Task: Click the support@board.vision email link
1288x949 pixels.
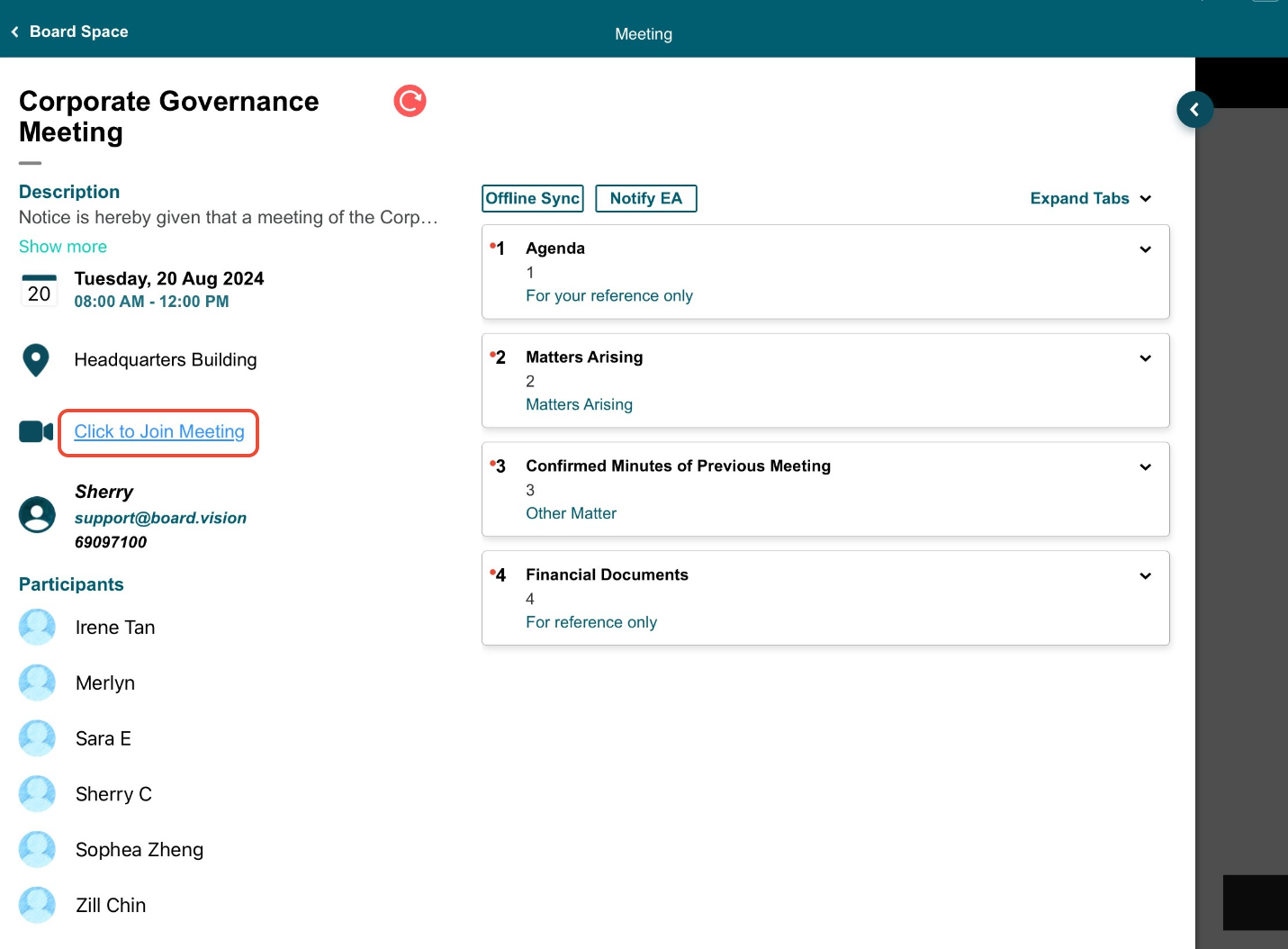Action: [x=160, y=518]
